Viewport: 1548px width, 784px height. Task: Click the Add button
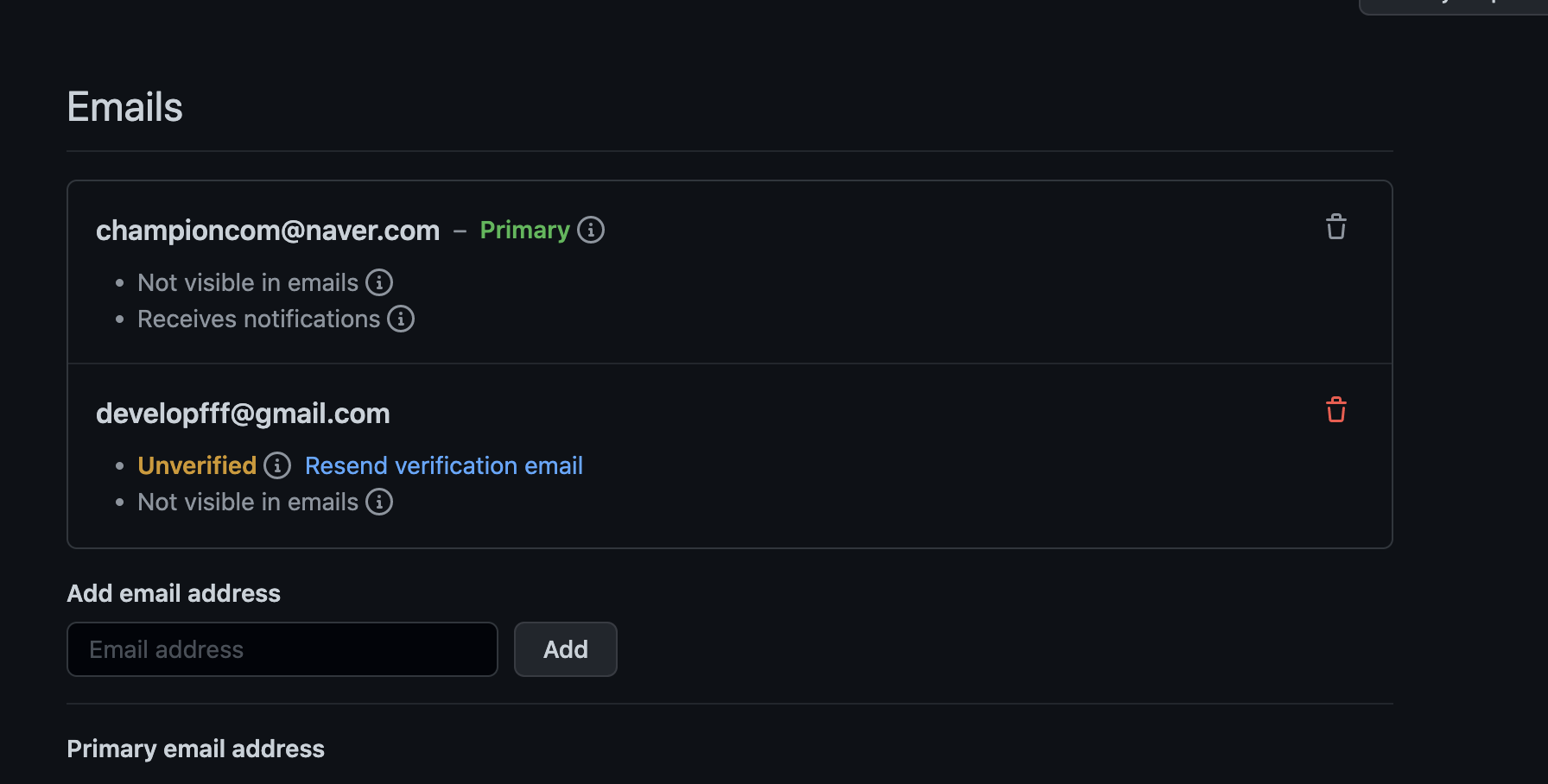click(566, 649)
